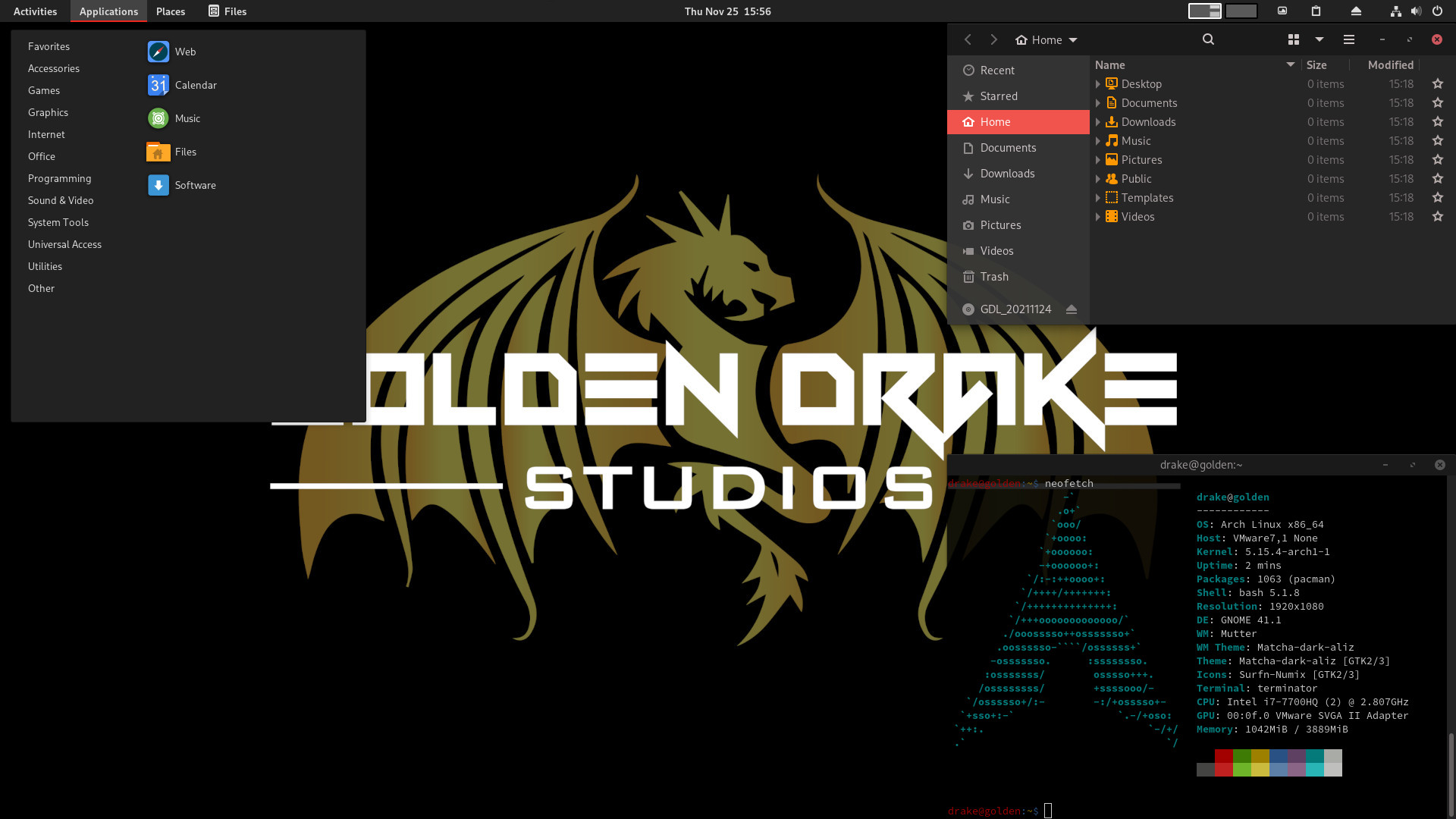
Task: Click the search icon in Files
Action: coord(1208,39)
